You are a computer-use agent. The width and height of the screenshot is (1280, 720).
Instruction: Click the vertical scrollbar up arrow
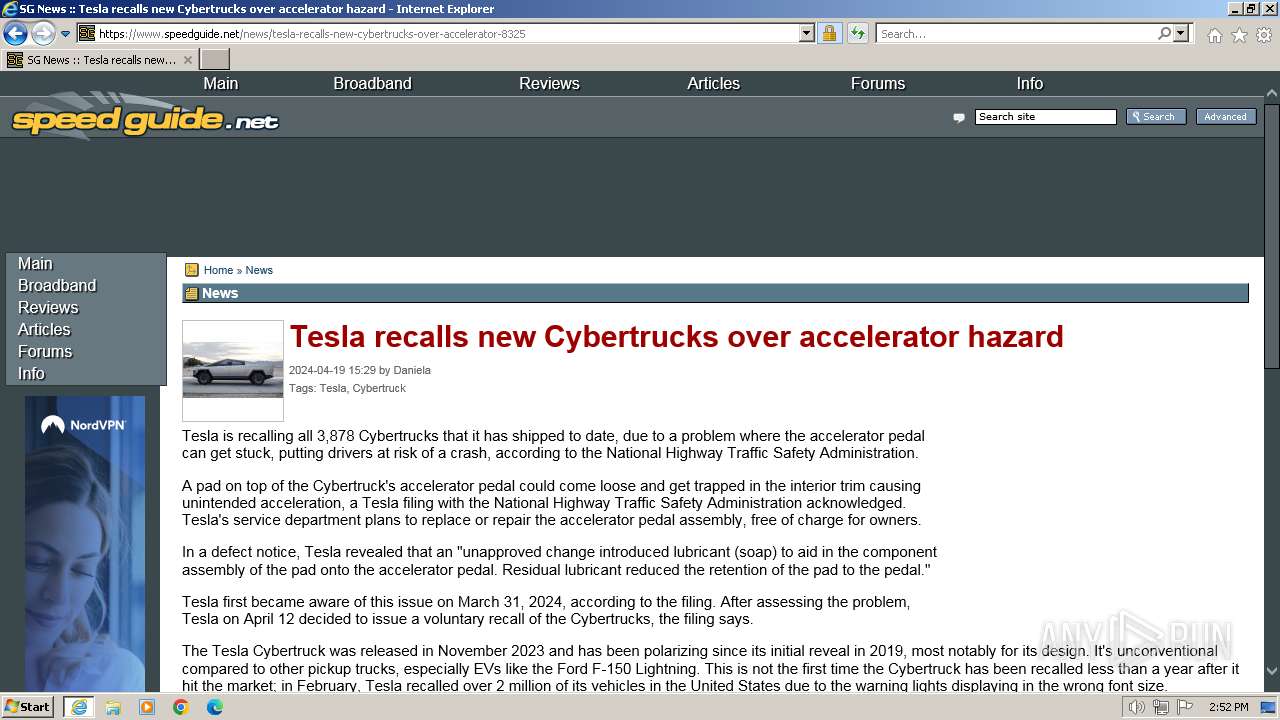1272,96
